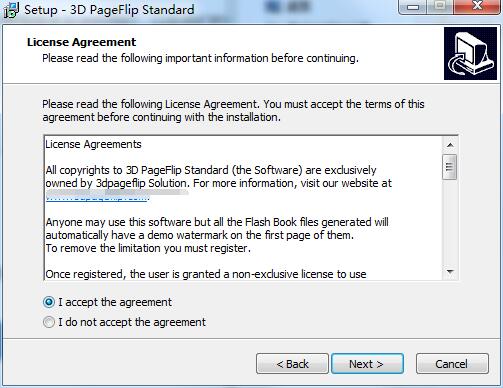Click the installer computer logo image
Image resolution: width=503 pixels, height=388 pixels.
tap(470, 53)
